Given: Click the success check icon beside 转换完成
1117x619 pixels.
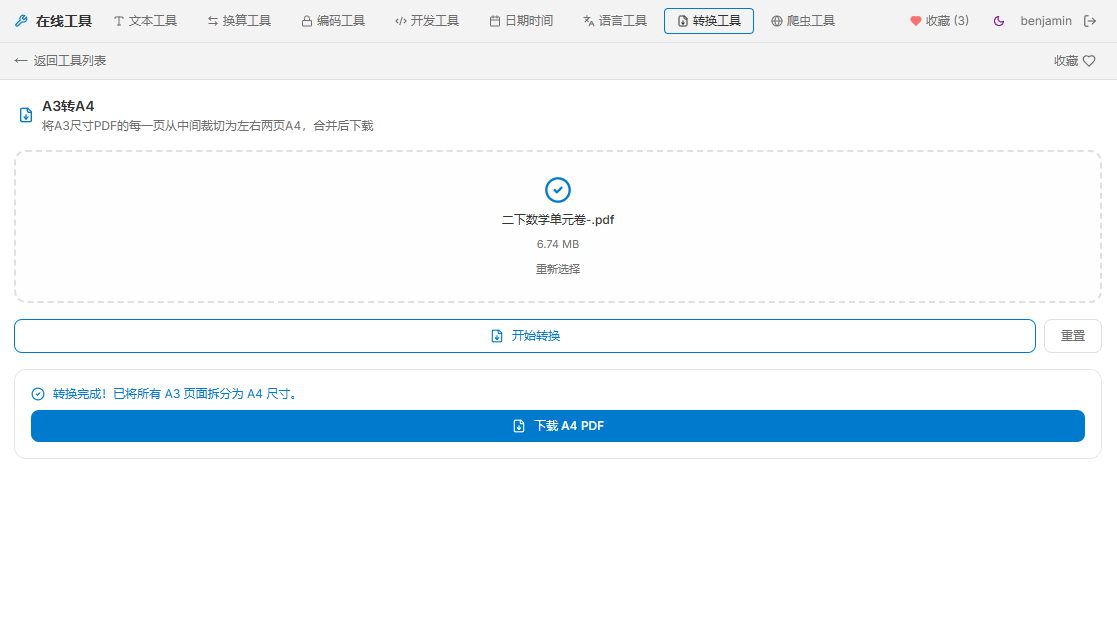Looking at the screenshot, I should click(38, 394).
